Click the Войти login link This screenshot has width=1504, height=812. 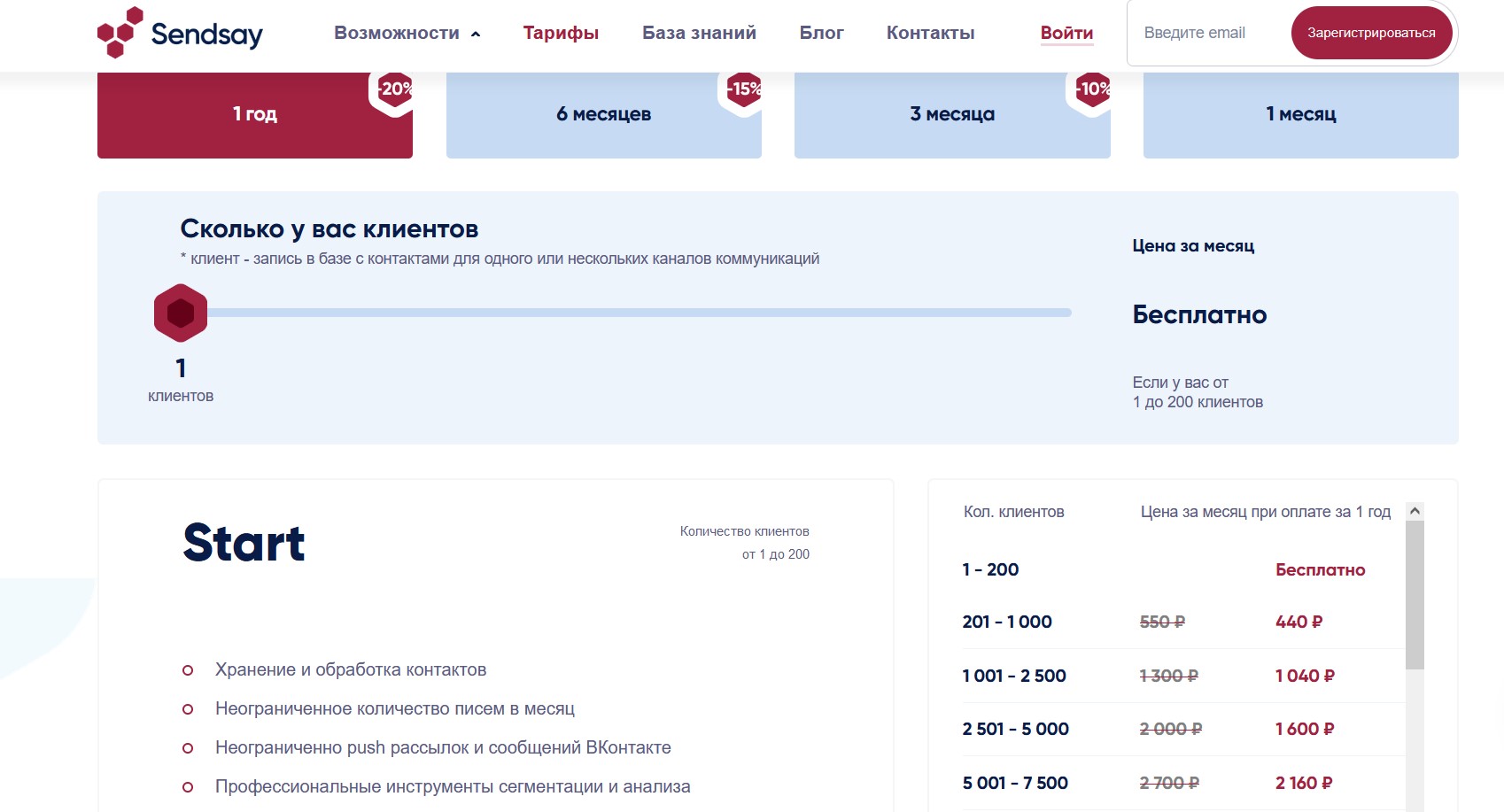coord(1066,34)
